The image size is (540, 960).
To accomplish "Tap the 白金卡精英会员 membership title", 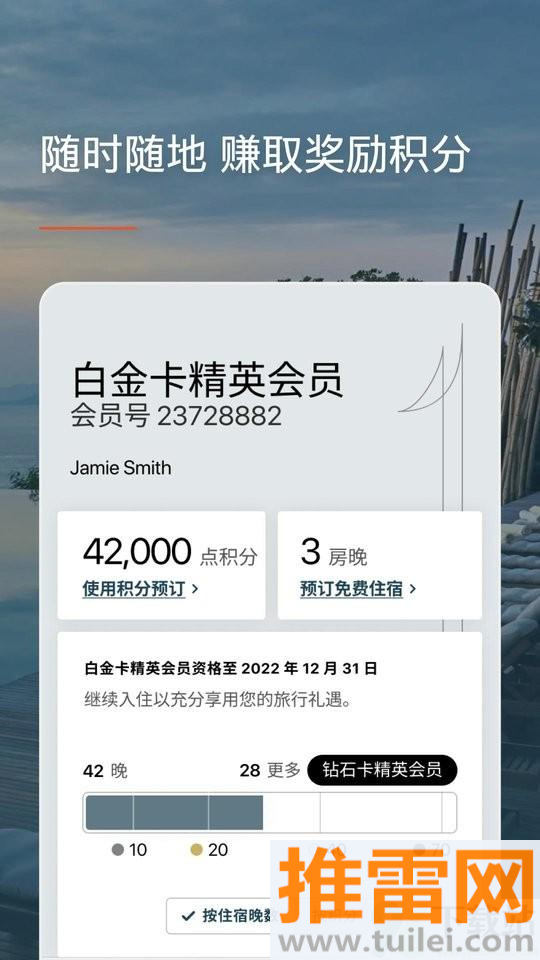I will [x=208, y=380].
